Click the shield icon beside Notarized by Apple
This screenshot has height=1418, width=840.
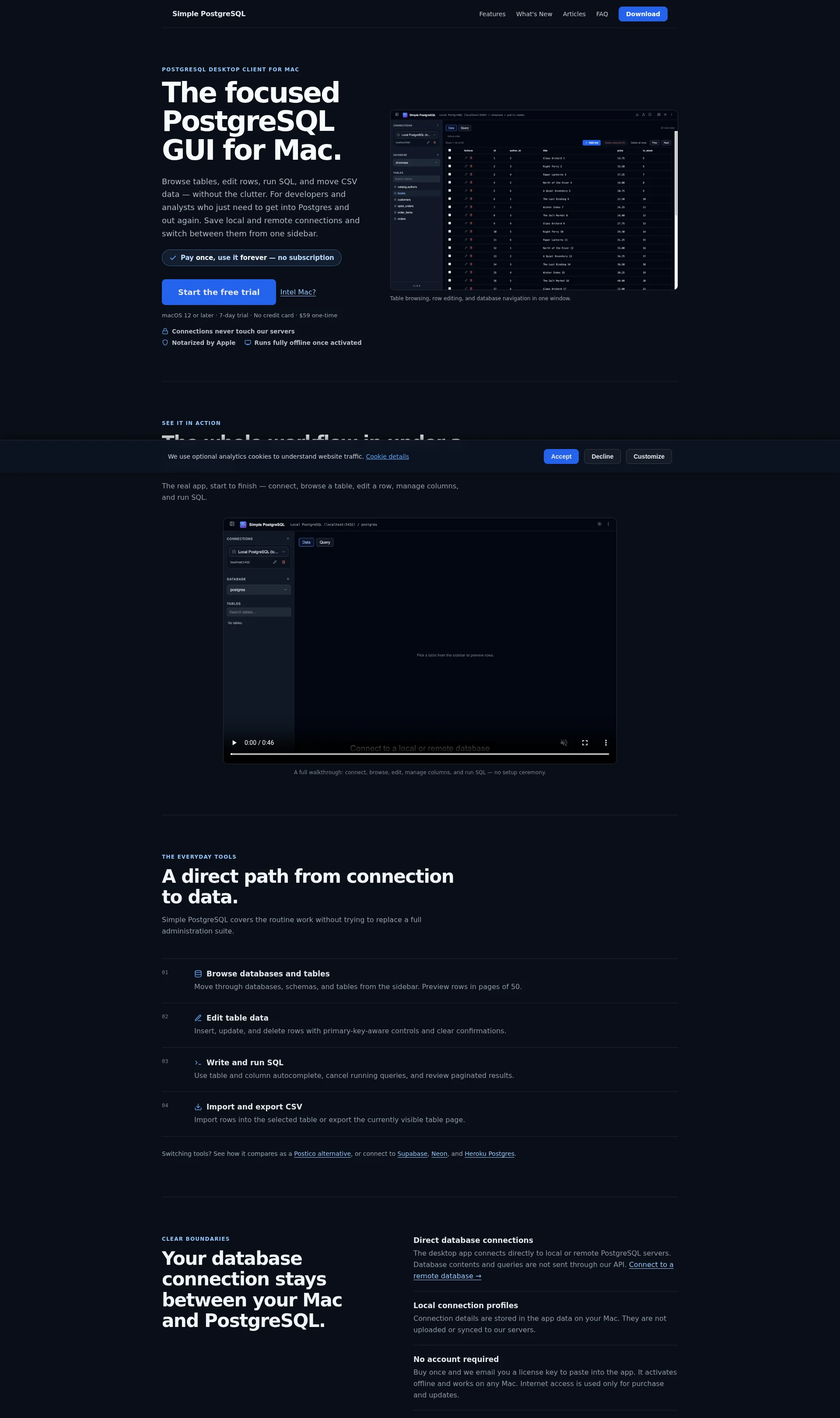[x=165, y=343]
